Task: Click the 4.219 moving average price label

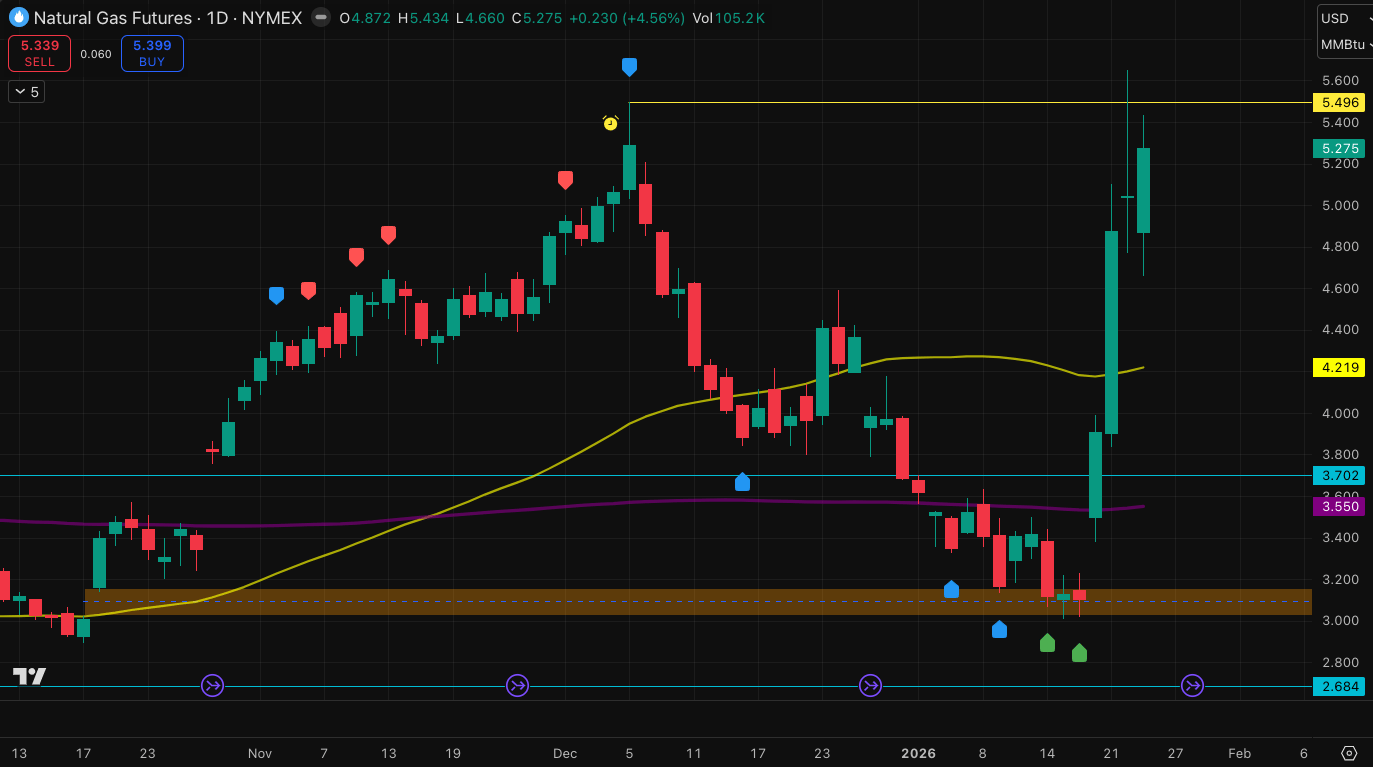Action: (x=1340, y=367)
